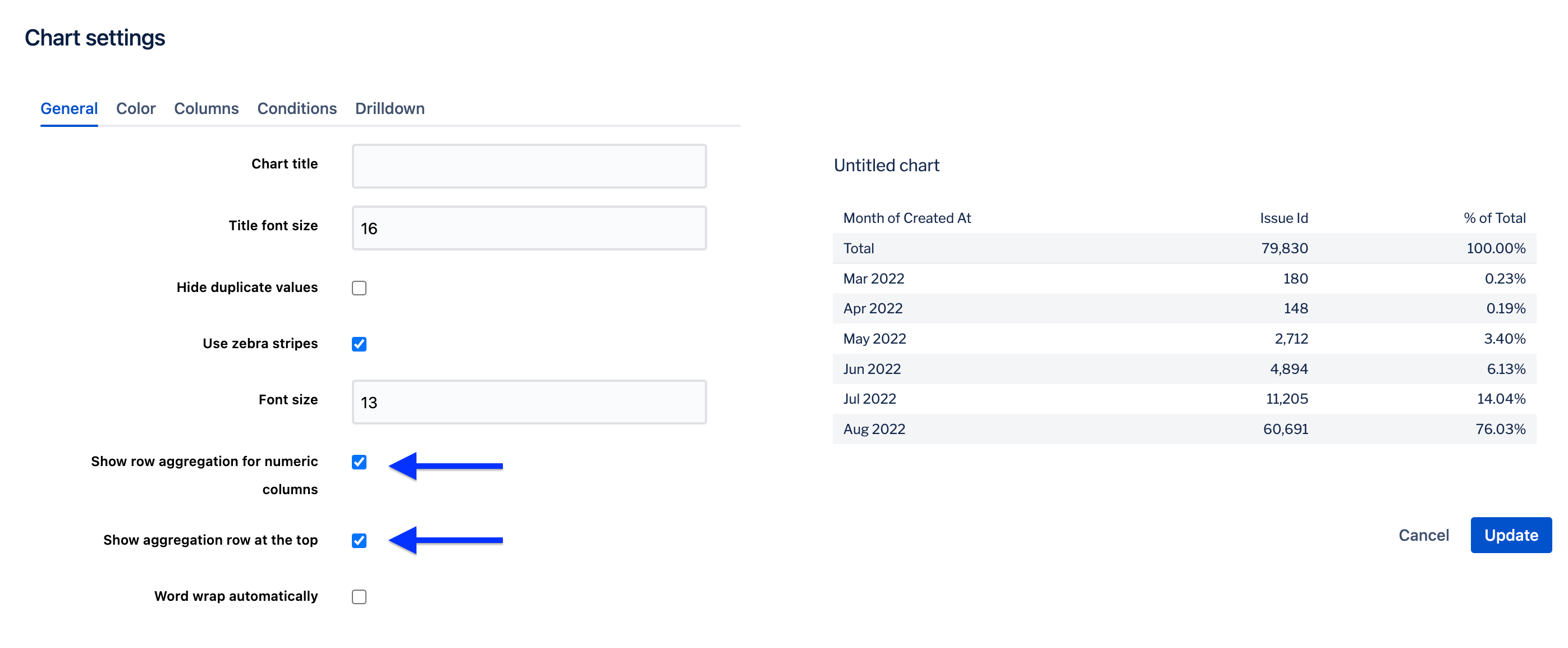Image resolution: width=1568 pixels, height=648 pixels.
Task: Go to the Columns tab
Action: click(x=207, y=108)
